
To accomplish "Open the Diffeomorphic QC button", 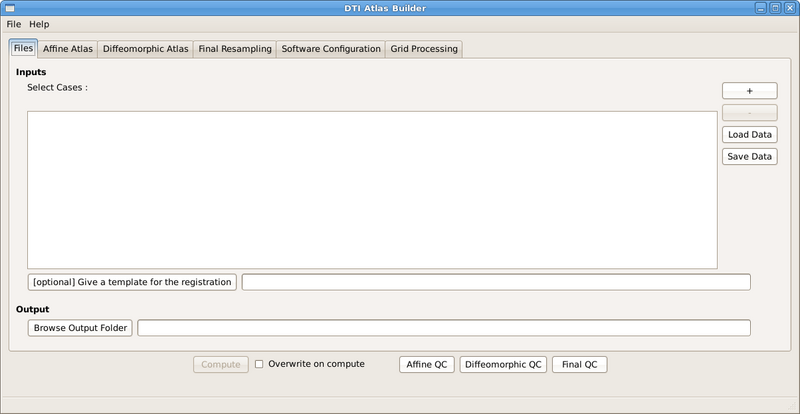I will [x=503, y=364].
